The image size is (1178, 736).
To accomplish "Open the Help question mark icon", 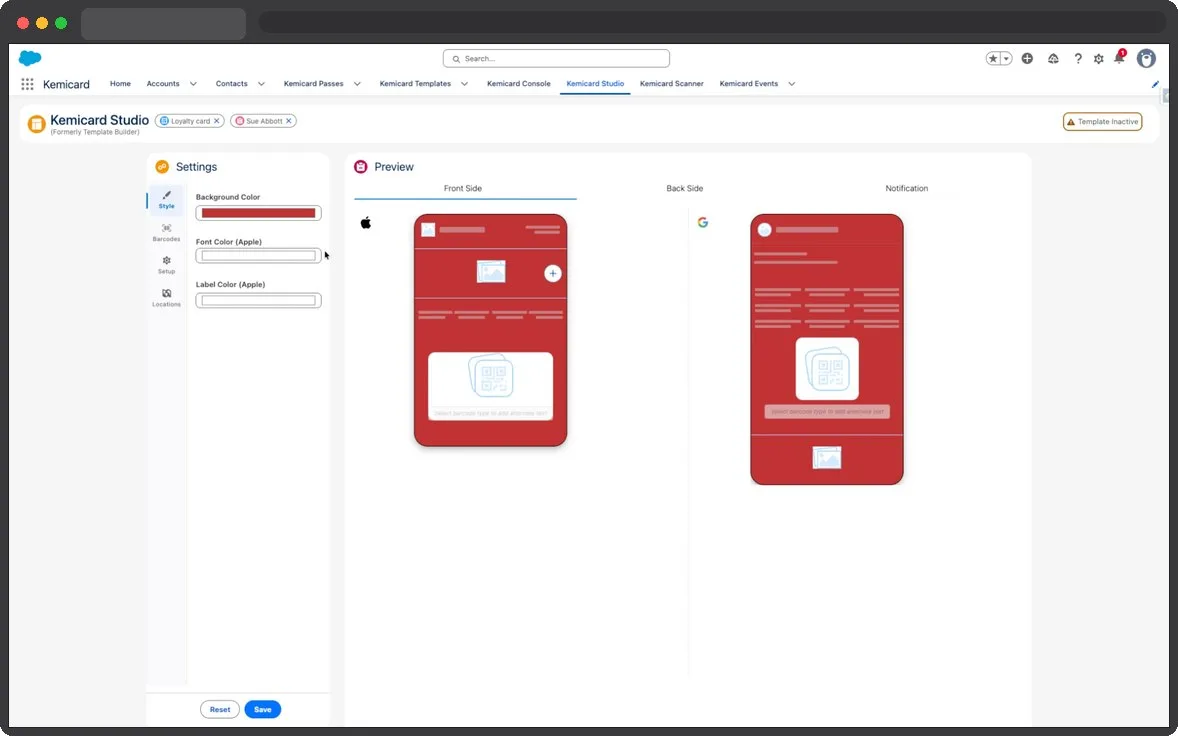I will (1078, 59).
